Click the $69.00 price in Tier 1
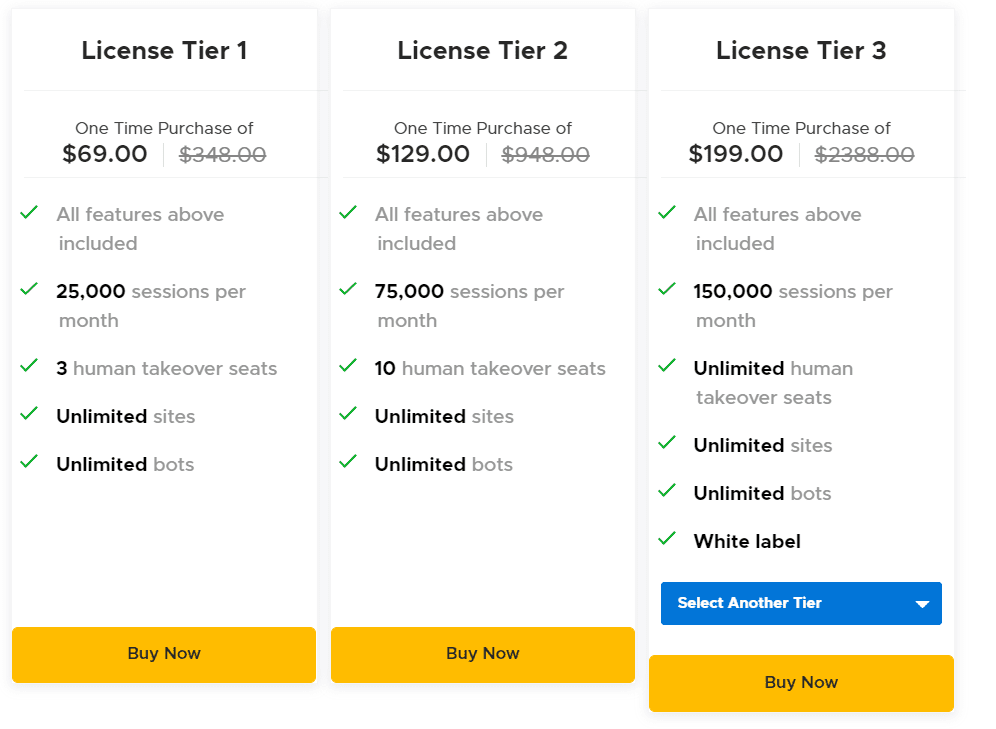 pos(105,155)
